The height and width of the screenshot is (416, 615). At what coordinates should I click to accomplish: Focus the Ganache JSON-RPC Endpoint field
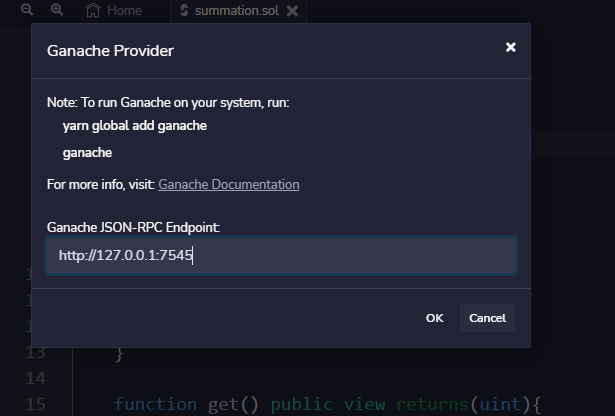coord(281,255)
